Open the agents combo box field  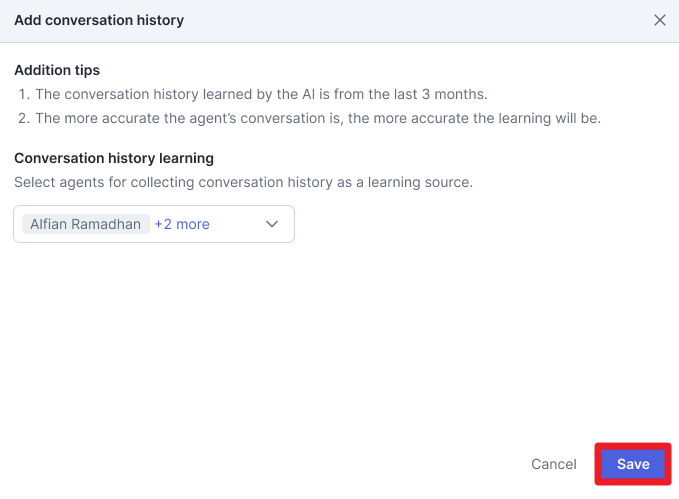coord(154,224)
